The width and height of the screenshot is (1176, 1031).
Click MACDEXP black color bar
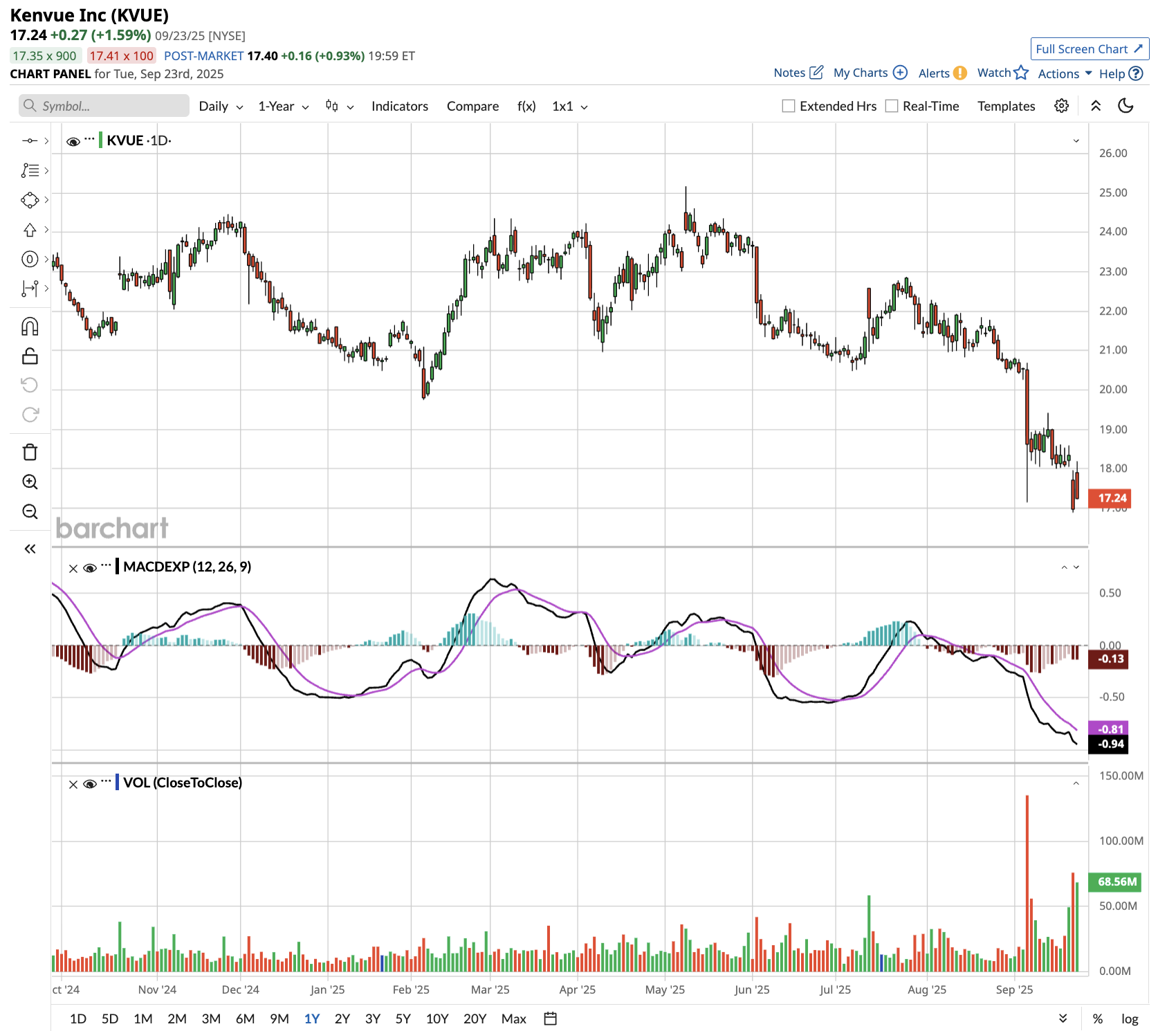[118, 567]
